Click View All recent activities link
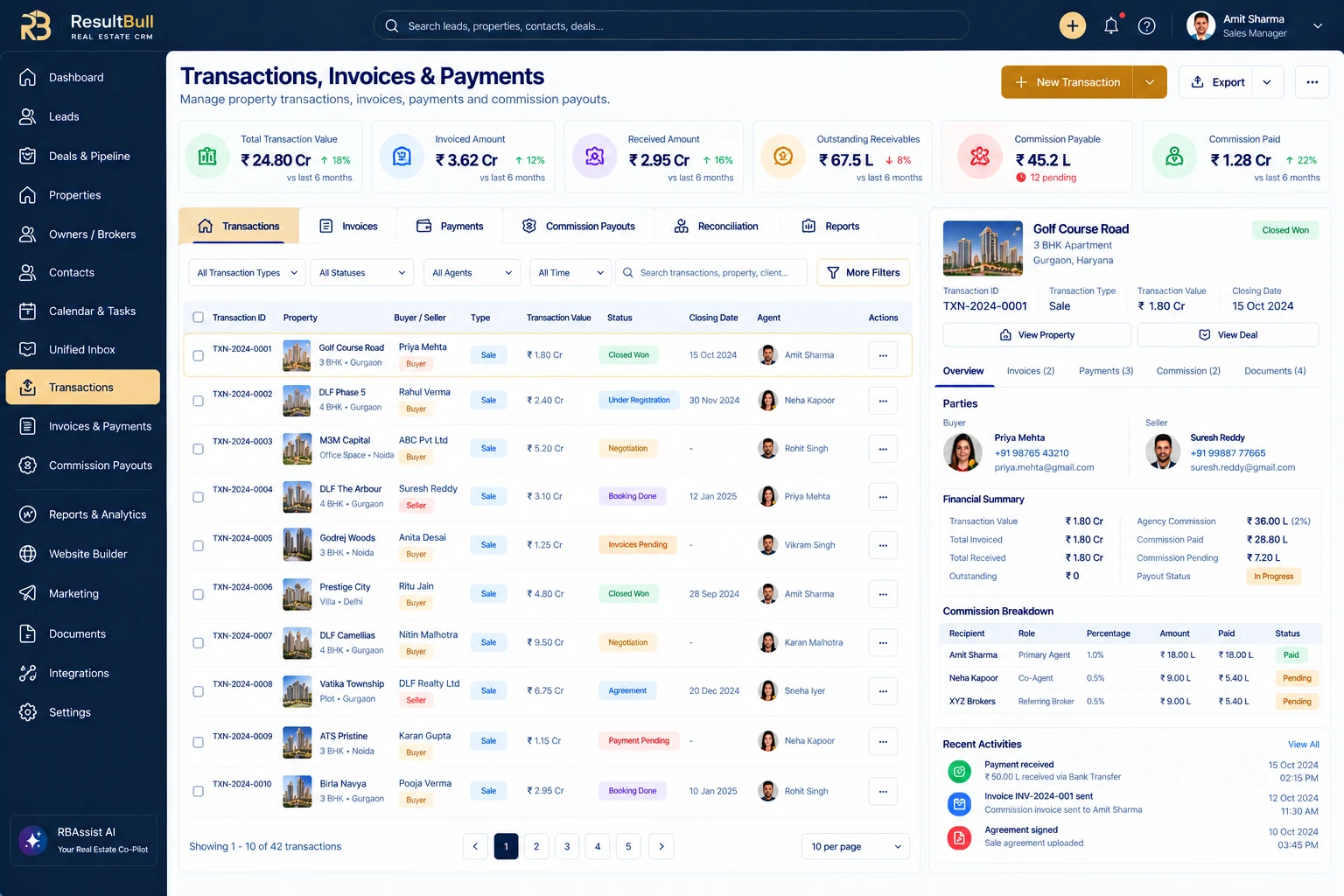This screenshot has width=1344, height=896. (1304, 745)
